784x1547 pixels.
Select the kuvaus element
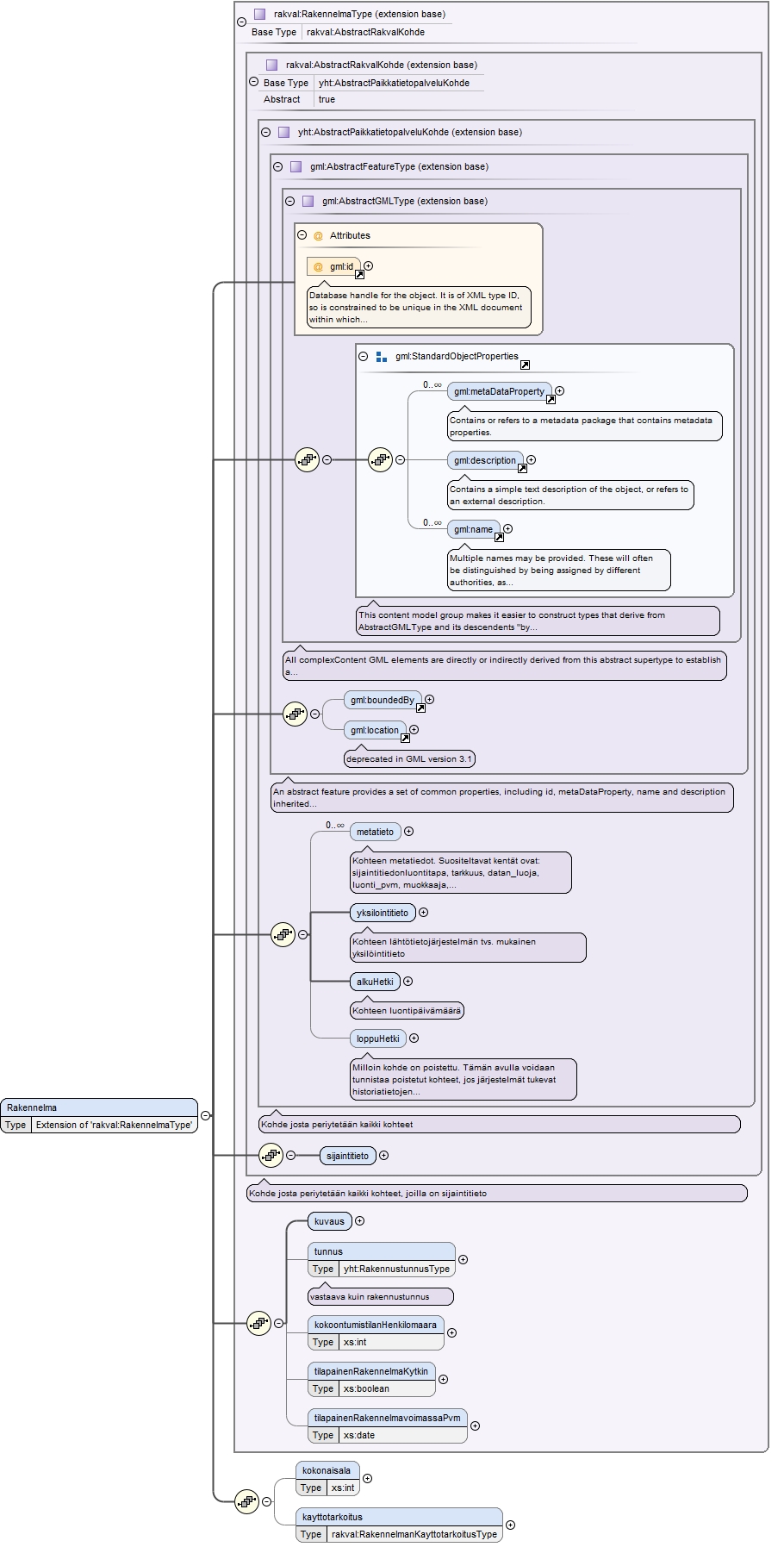point(330,1221)
